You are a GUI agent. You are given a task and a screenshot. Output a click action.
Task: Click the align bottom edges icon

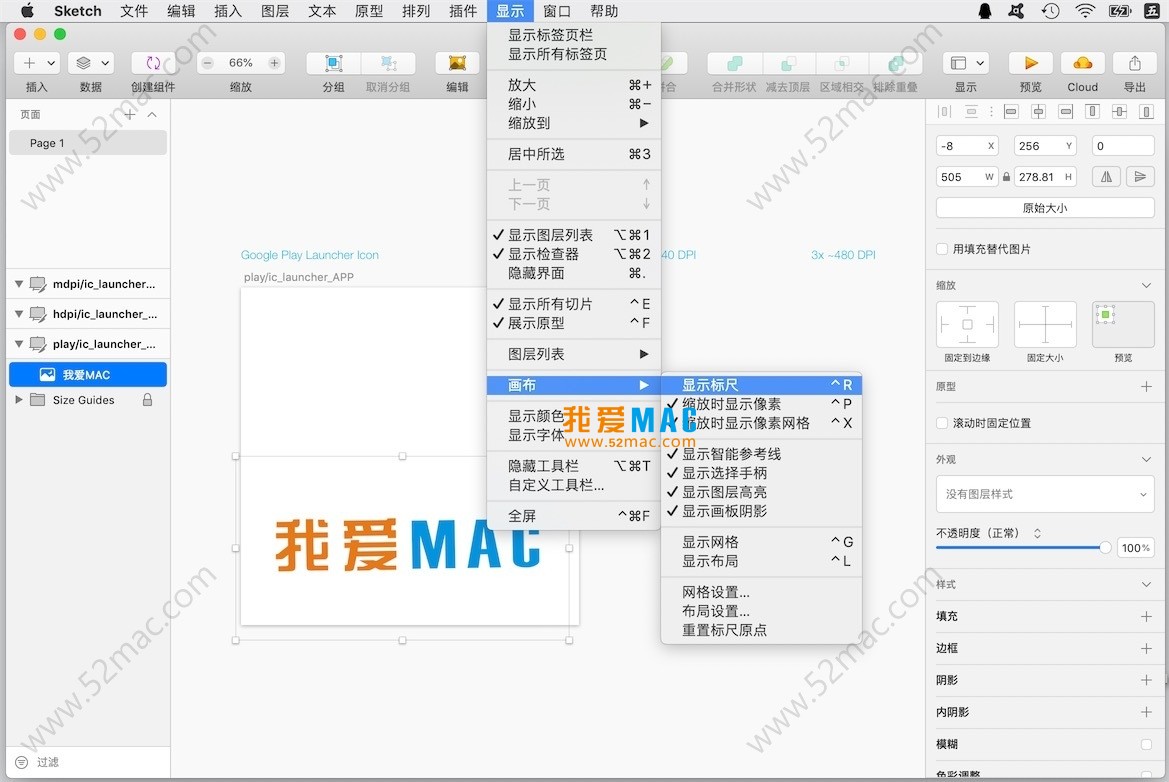1147,112
